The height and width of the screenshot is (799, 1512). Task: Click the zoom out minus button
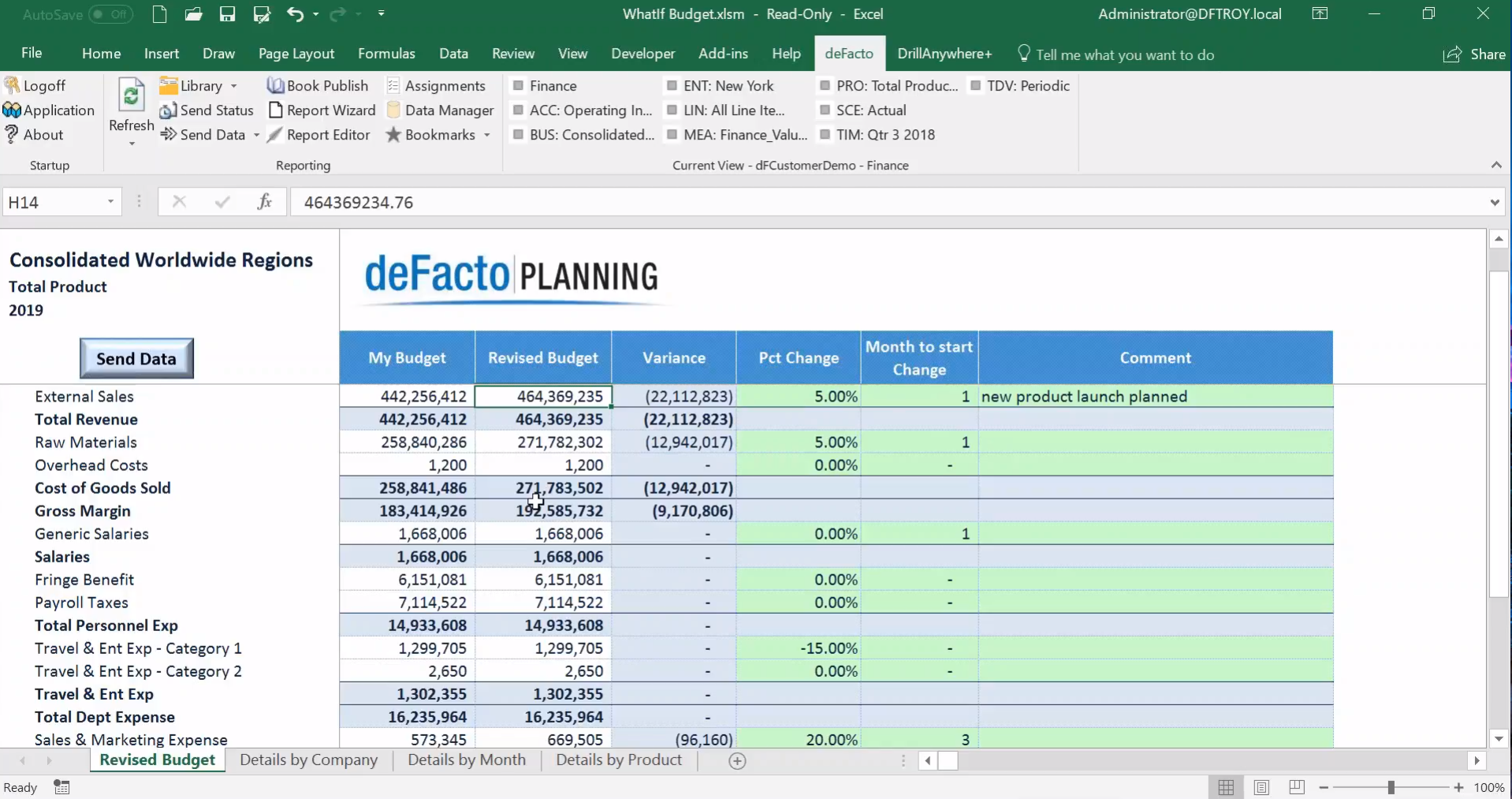[x=1324, y=787]
